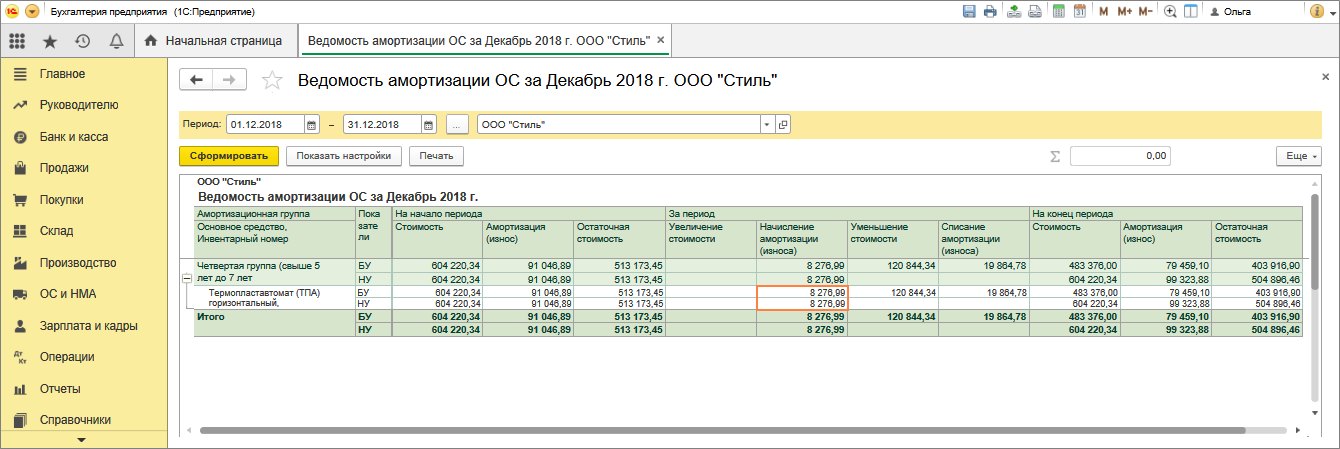This screenshot has height=449, width=1340.
Task: Click the Print icon in title bar
Action: [990, 11]
